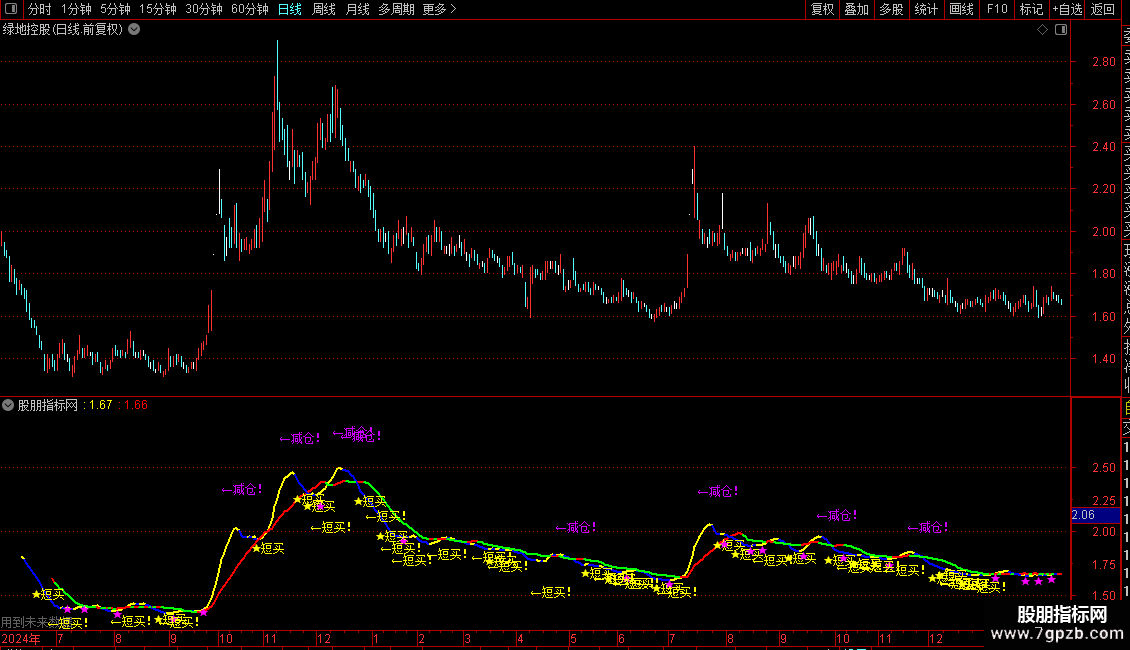The height and width of the screenshot is (650, 1130).
Task: Click the 绿地控股(日线.前复权) chart title
Action: (x=63, y=30)
